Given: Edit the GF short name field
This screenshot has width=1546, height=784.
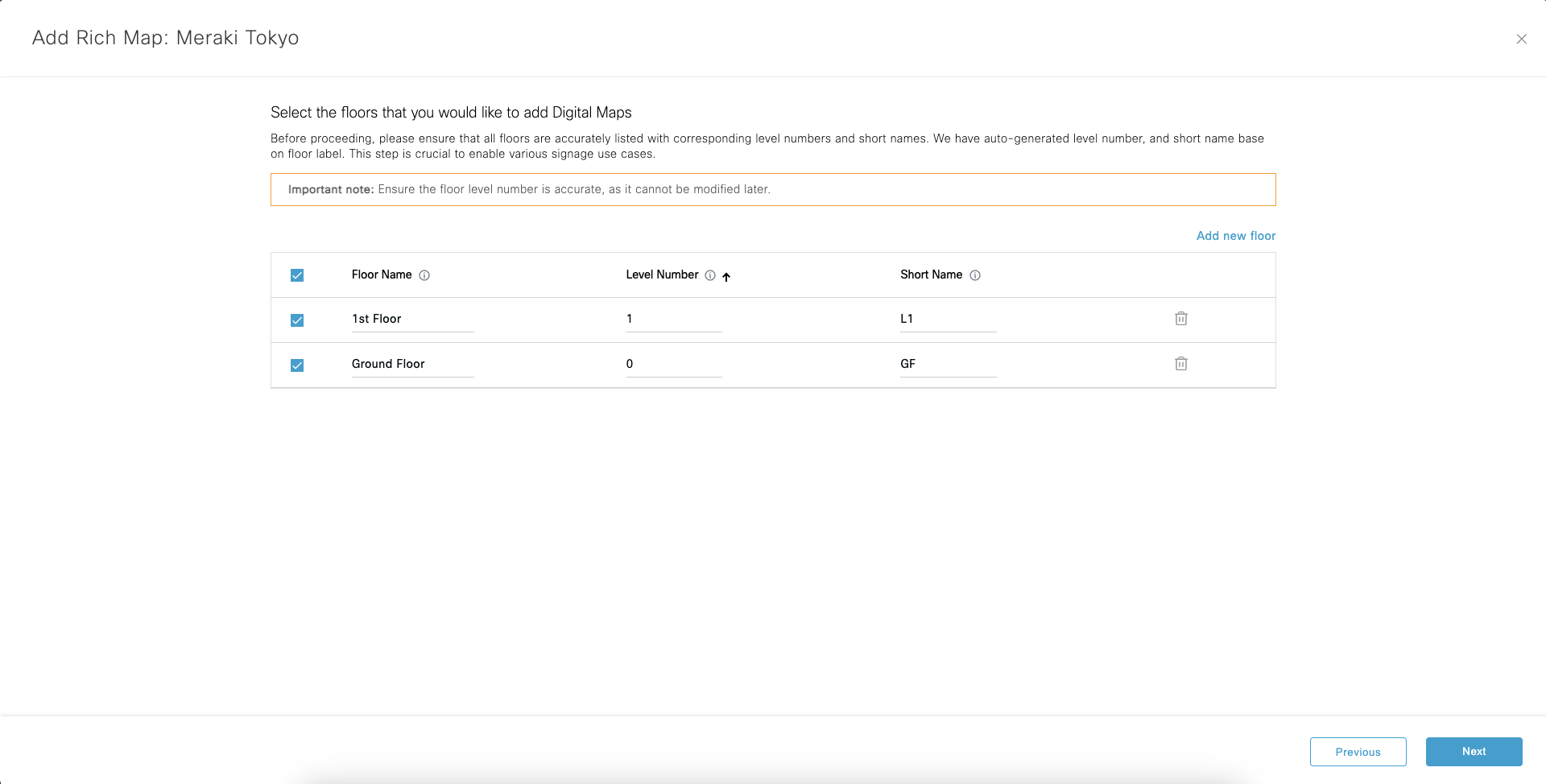Looking at the screenshot, I should tap(948, 364).
